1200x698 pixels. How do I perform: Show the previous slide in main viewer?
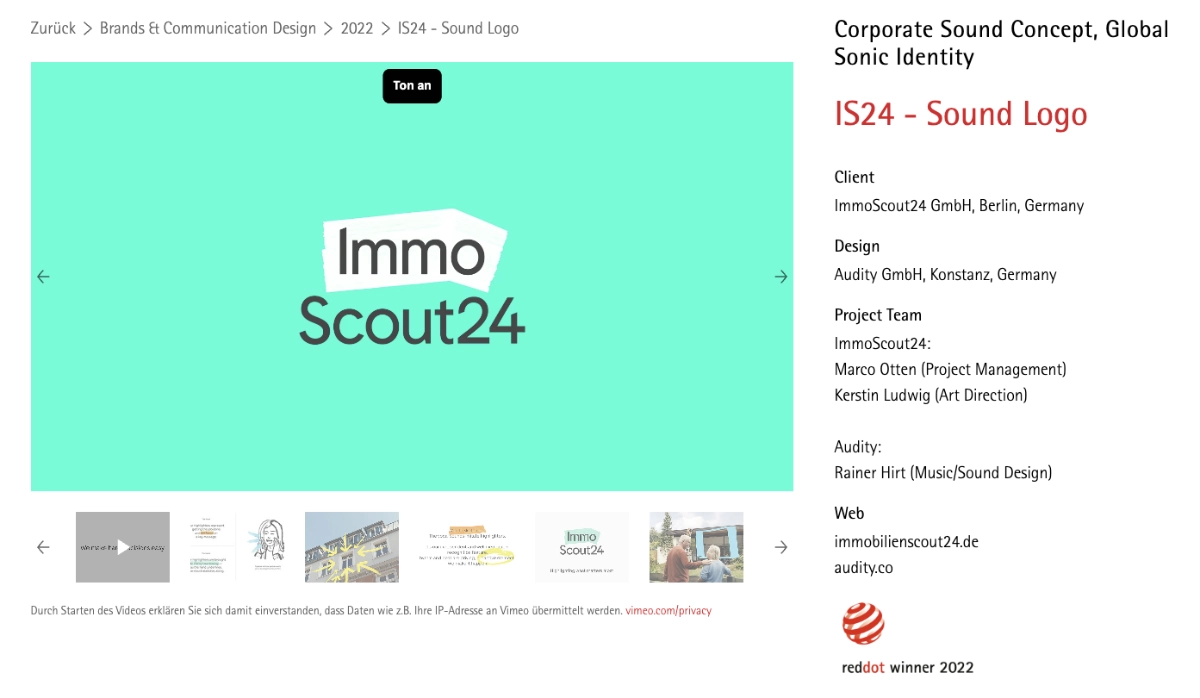point(43,277)
